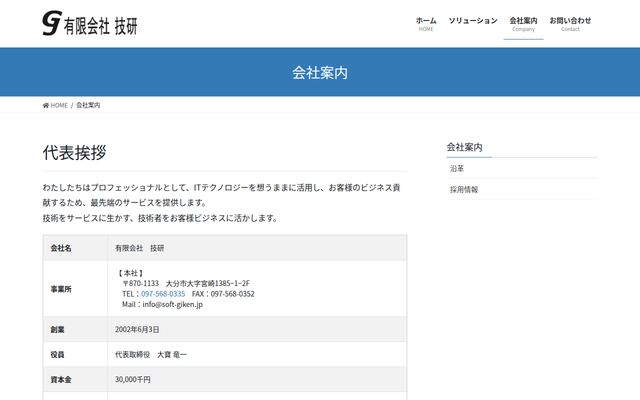
Task: Click the blue banner title 会社案内
Action: click(x=320, y=73)
